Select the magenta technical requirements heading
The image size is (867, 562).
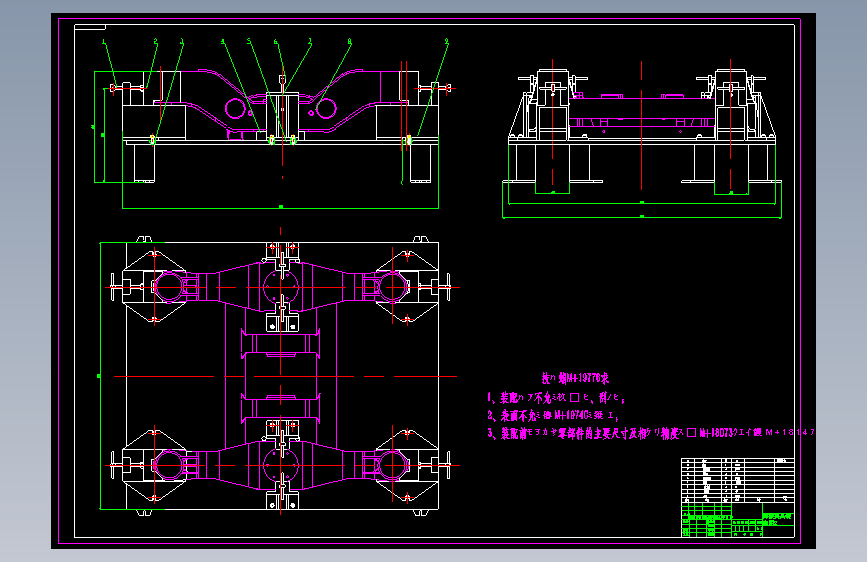tap(575, 378)
